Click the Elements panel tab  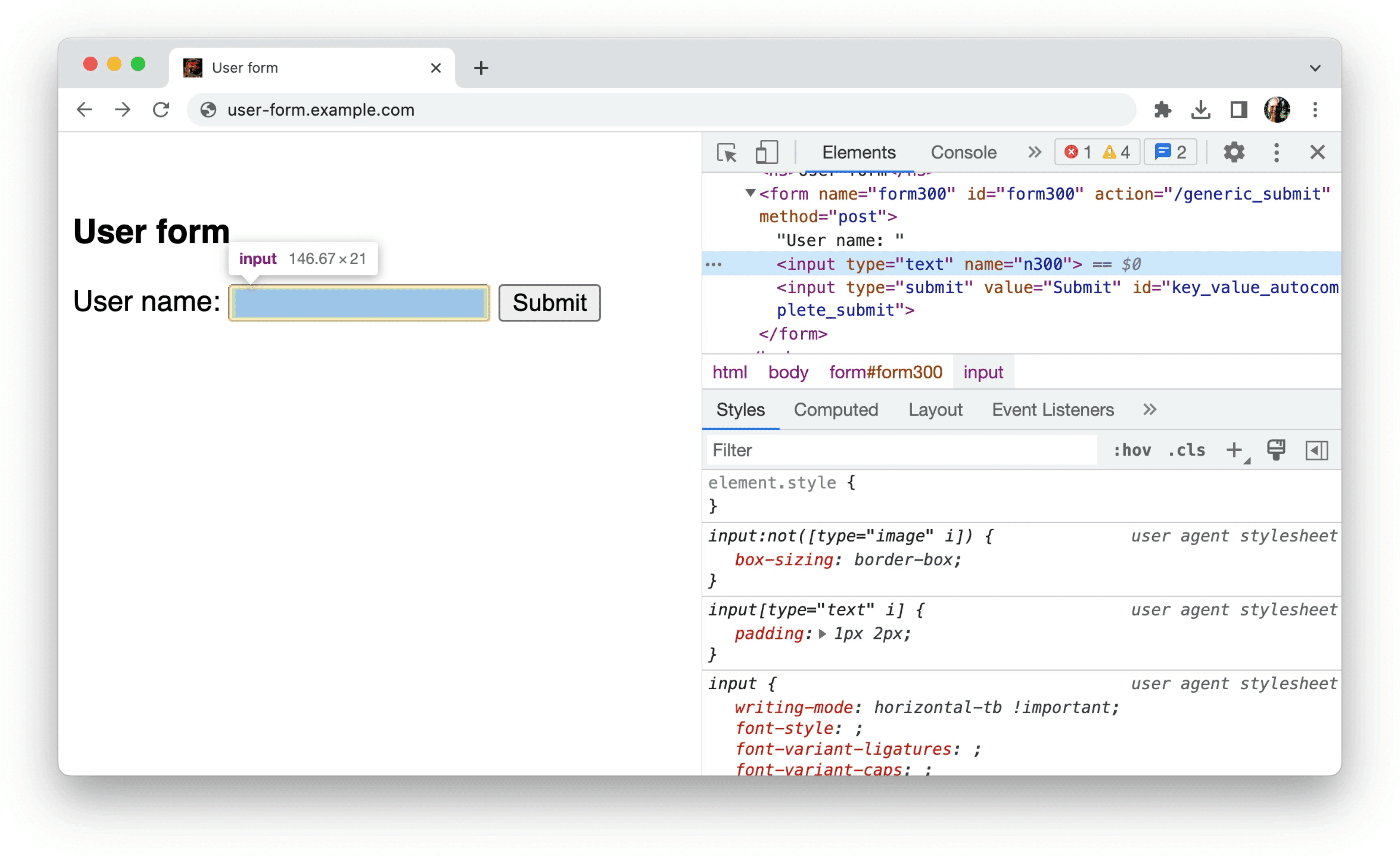tap(858, 153)
